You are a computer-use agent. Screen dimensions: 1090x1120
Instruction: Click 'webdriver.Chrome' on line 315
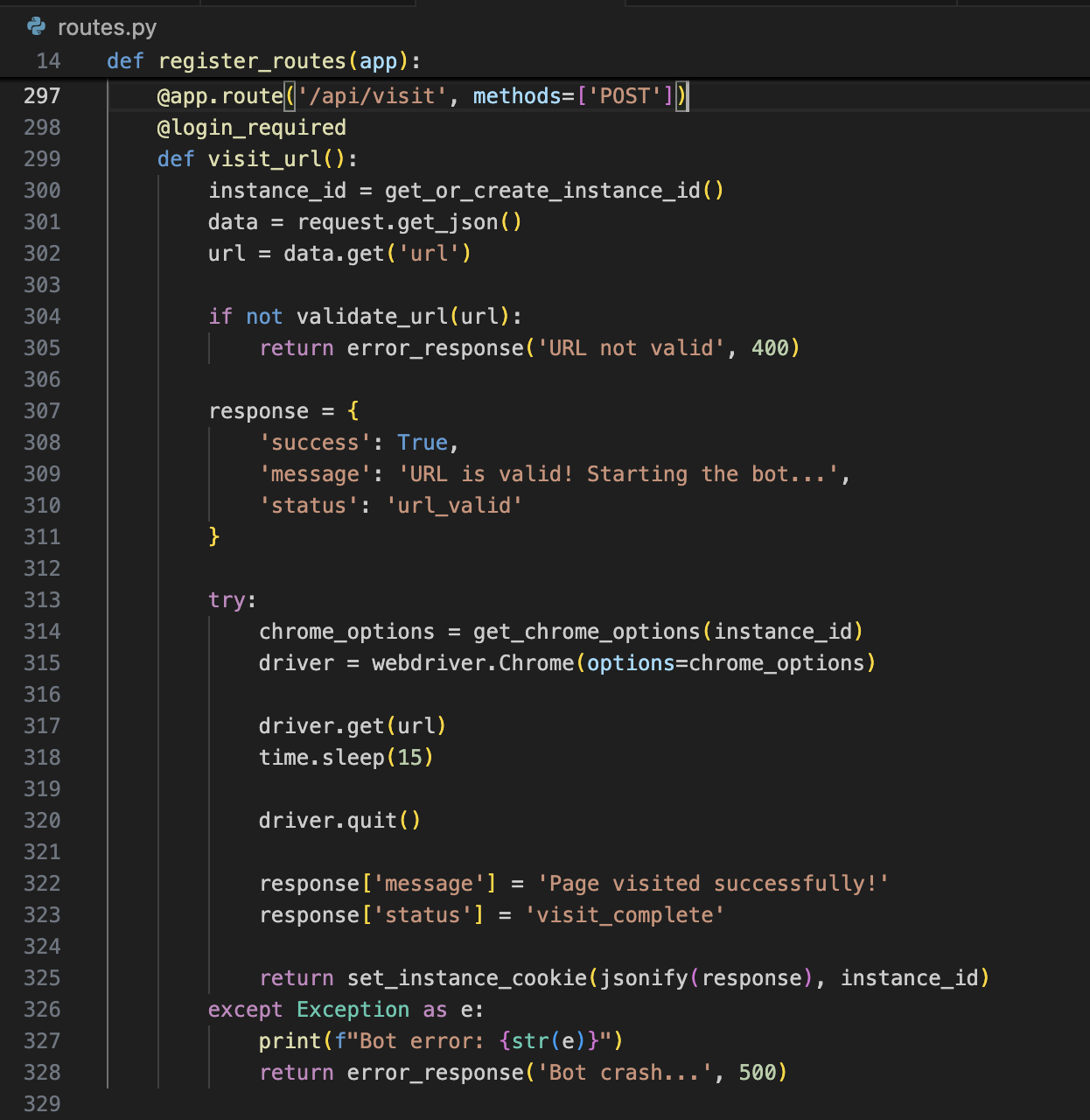tap(473, 663)
